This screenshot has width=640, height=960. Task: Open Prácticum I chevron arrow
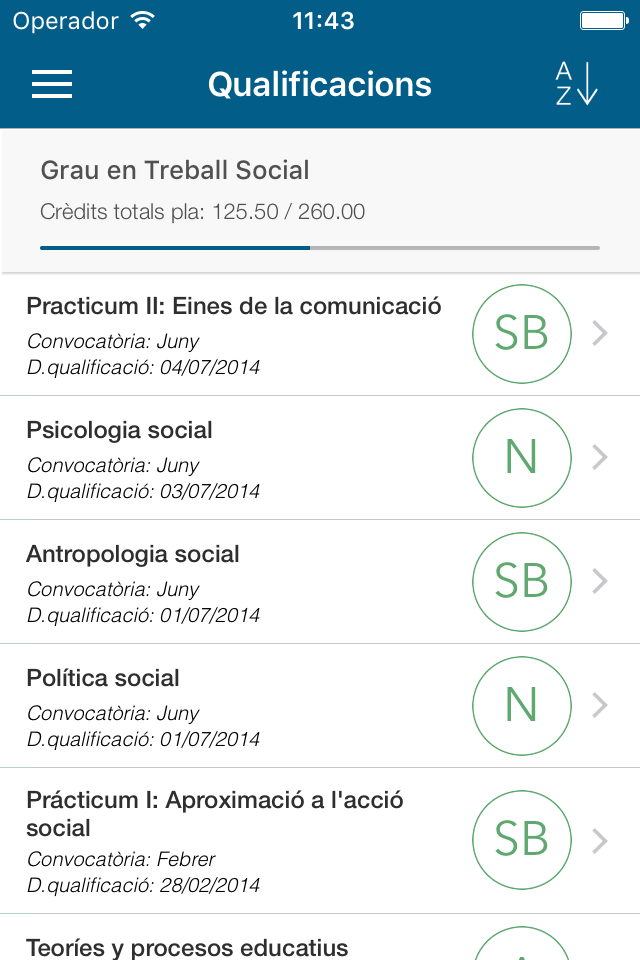[x=600, y=841]
